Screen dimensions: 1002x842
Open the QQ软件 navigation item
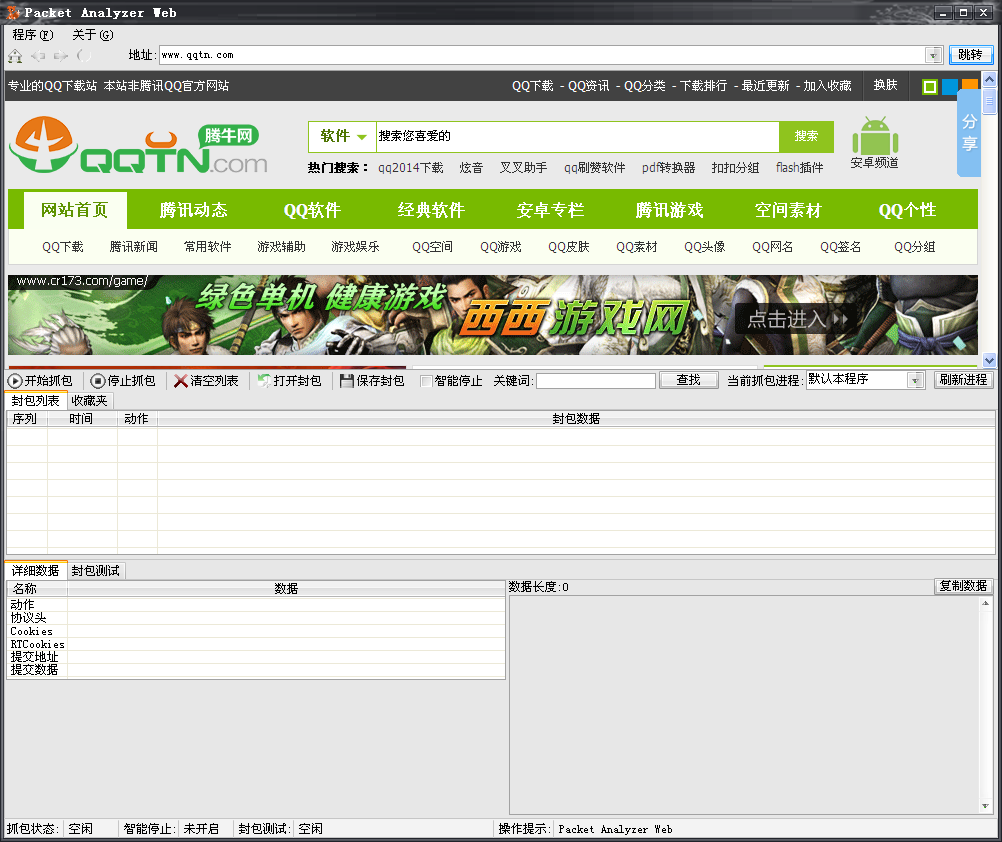tap(312, 210)
